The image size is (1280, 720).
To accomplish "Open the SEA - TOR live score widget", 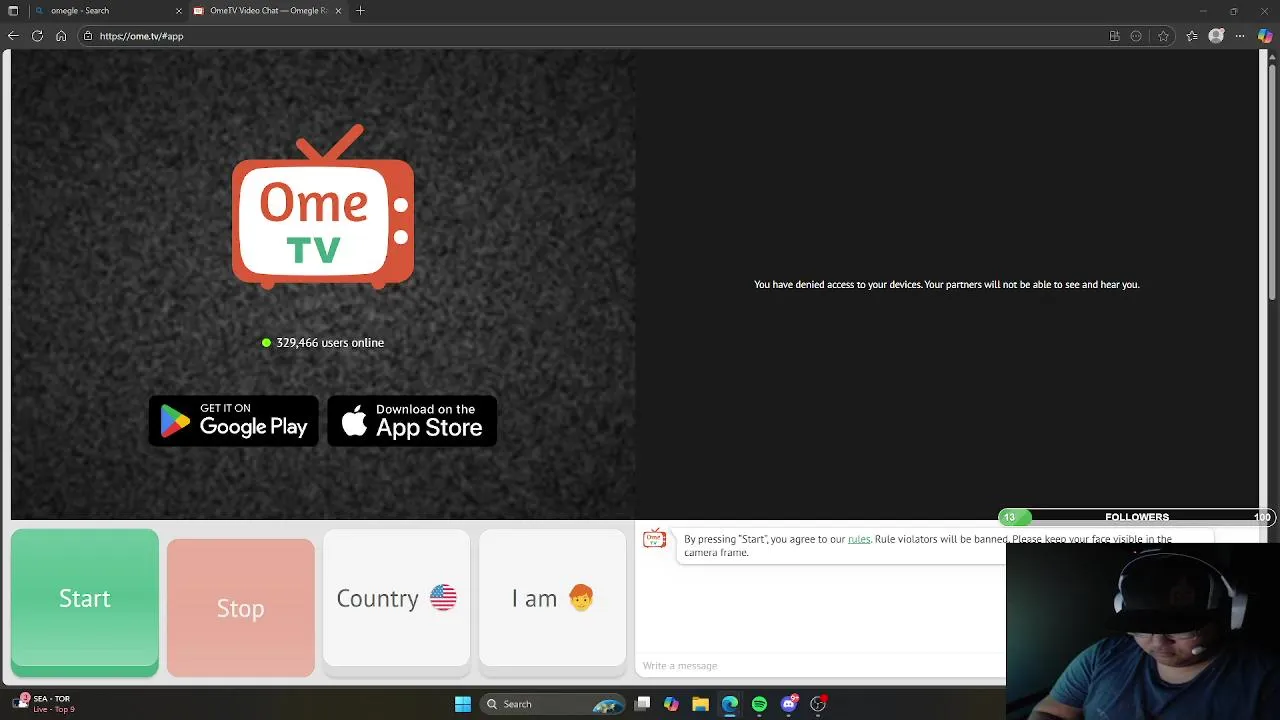I will pos(45,704).
